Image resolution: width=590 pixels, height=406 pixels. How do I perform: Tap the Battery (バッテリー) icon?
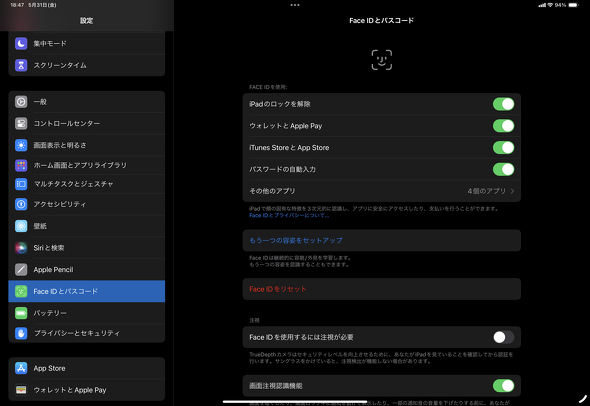21,313
